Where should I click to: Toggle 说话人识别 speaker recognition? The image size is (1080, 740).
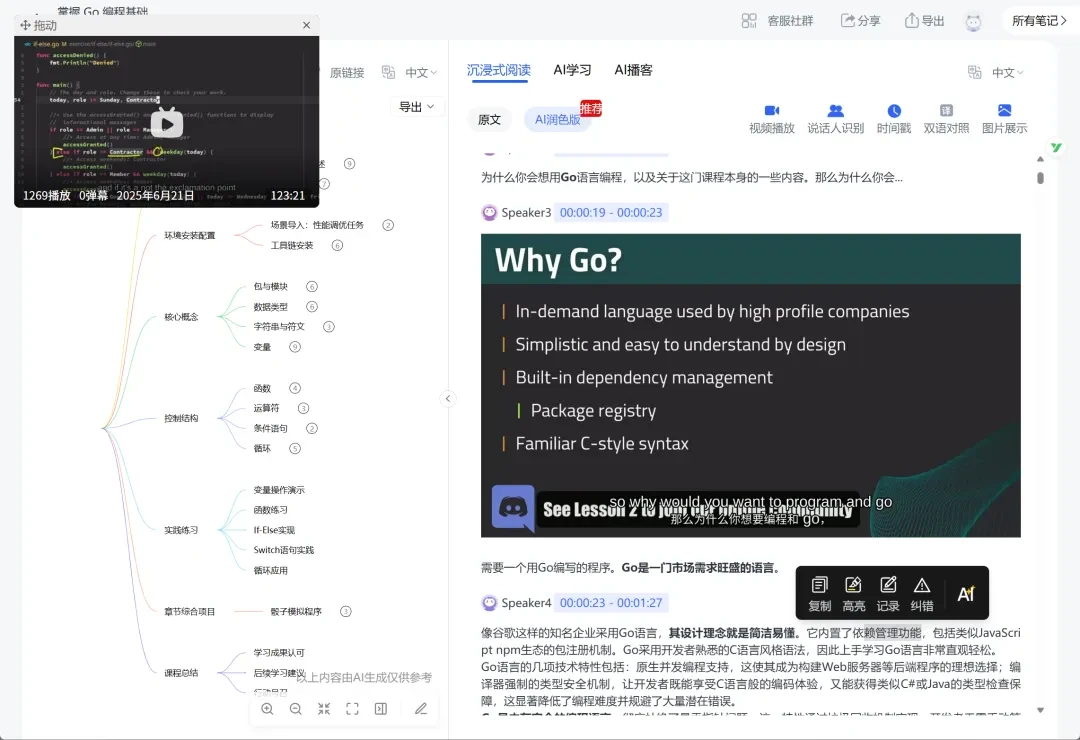[835, 119]
